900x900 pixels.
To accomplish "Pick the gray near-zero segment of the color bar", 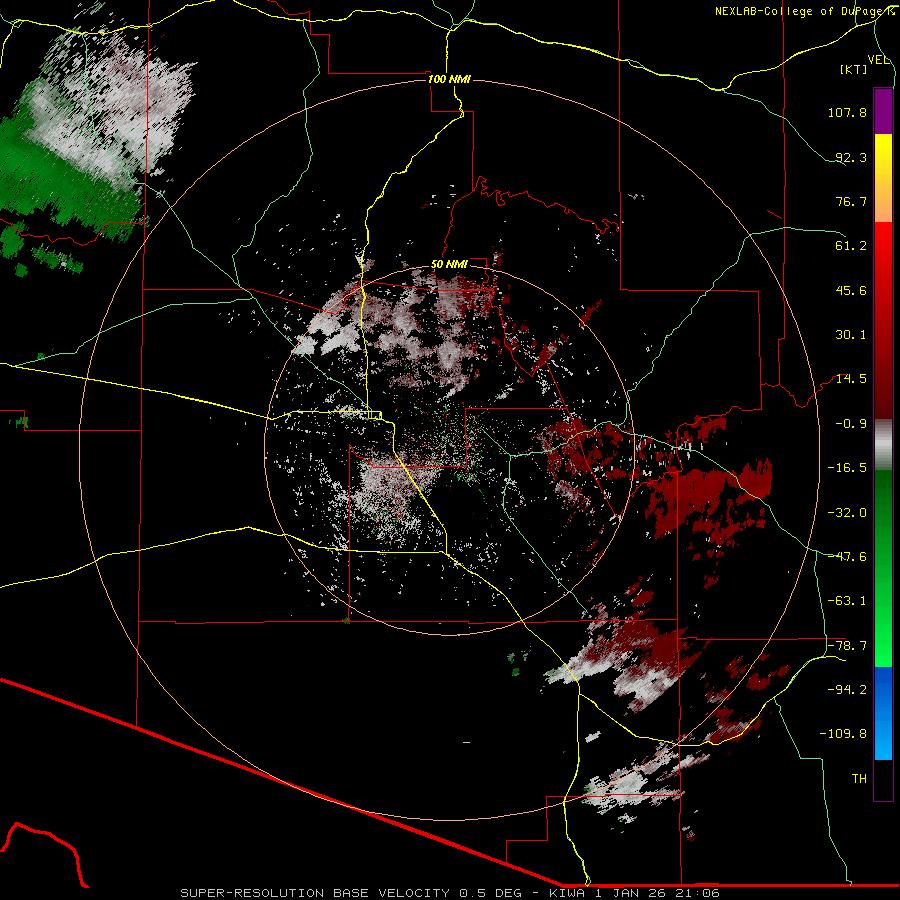I will pyautogui.click(x=883, y=444).
